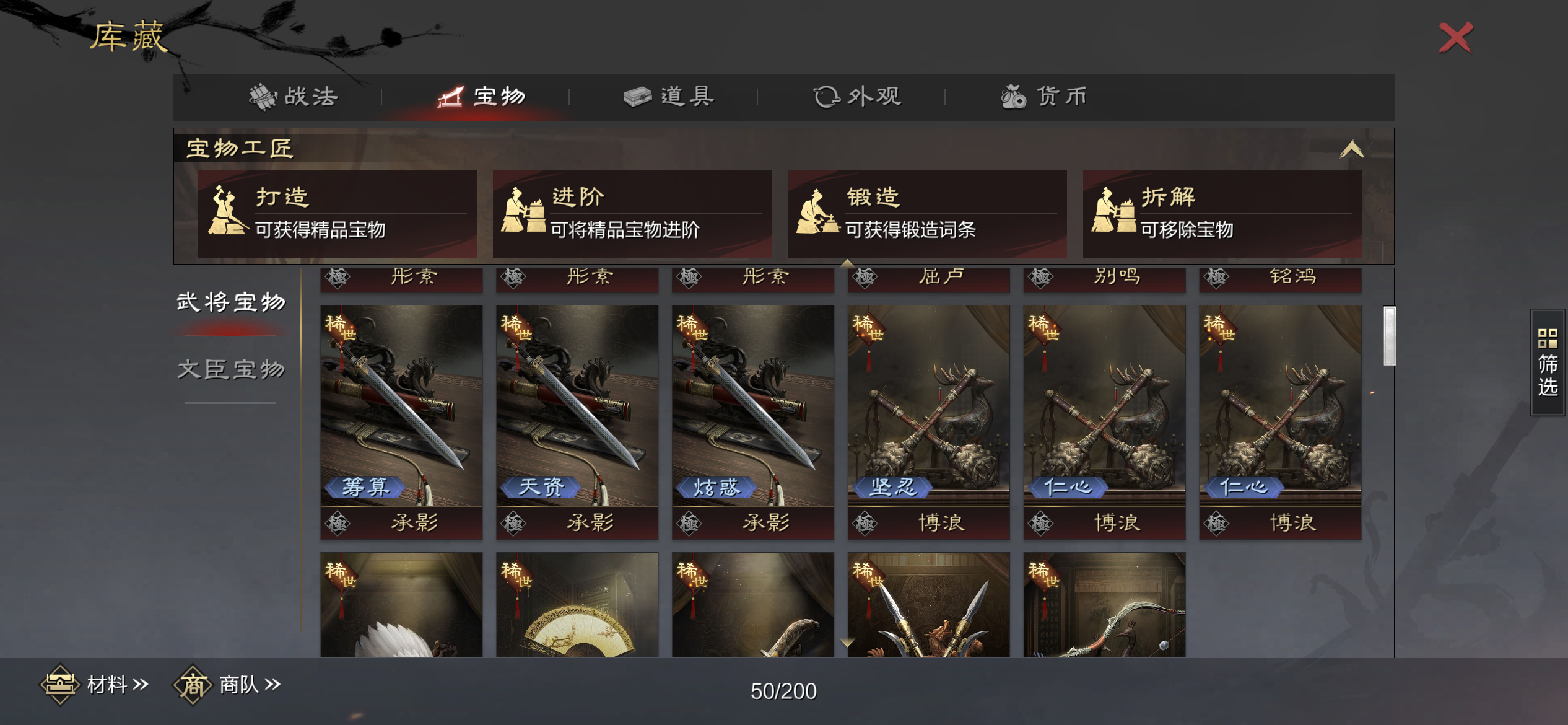
Task: Select the 武将宝物 category
Action: [231, 302]
